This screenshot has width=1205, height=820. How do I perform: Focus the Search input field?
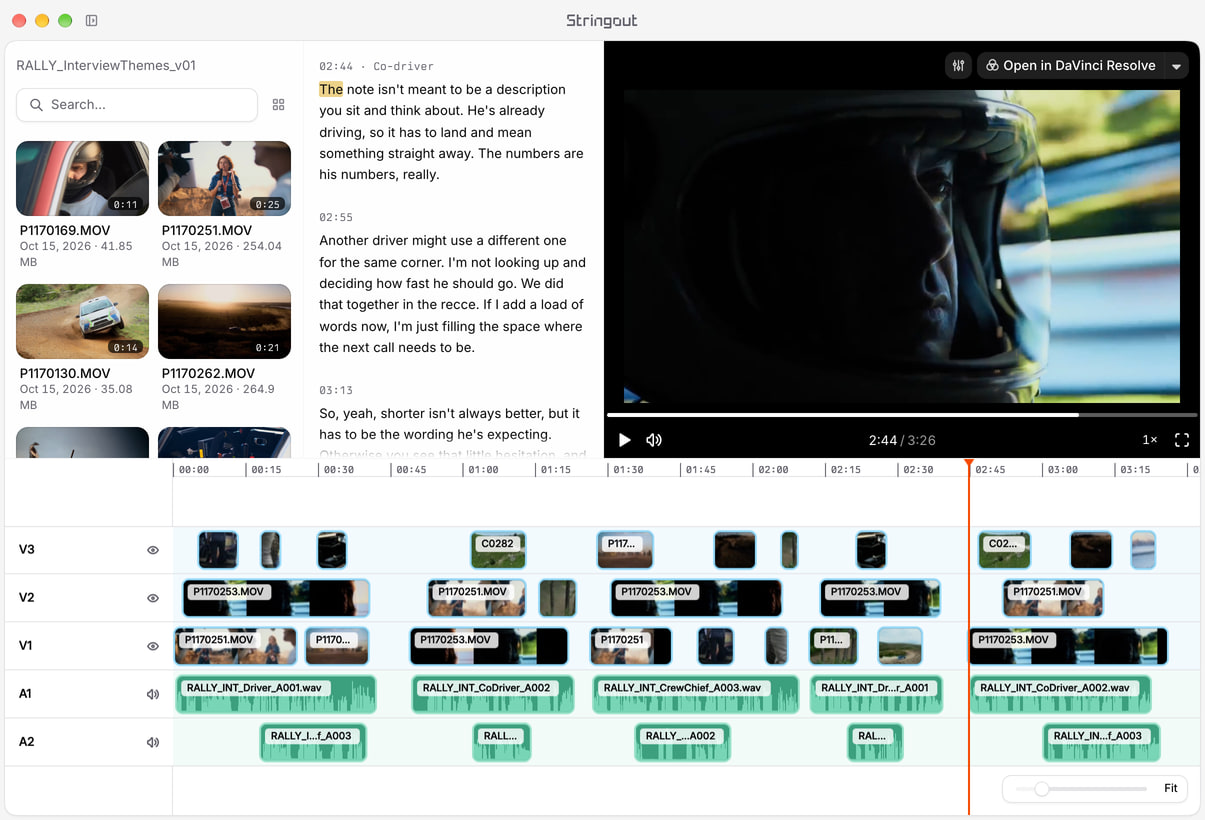point(137,105)
